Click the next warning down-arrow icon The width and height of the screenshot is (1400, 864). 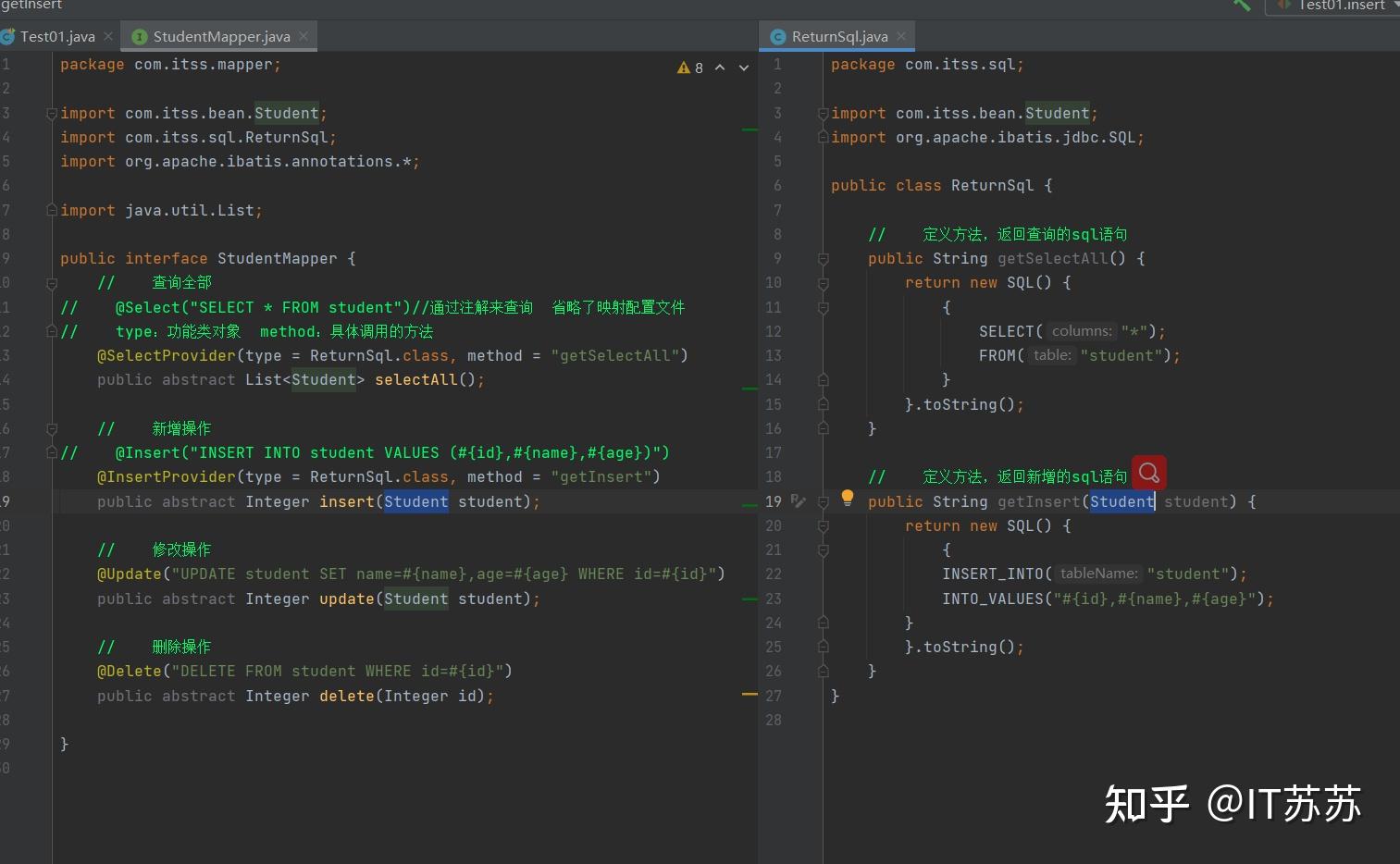pyautogui.click(x=743, y=67)
